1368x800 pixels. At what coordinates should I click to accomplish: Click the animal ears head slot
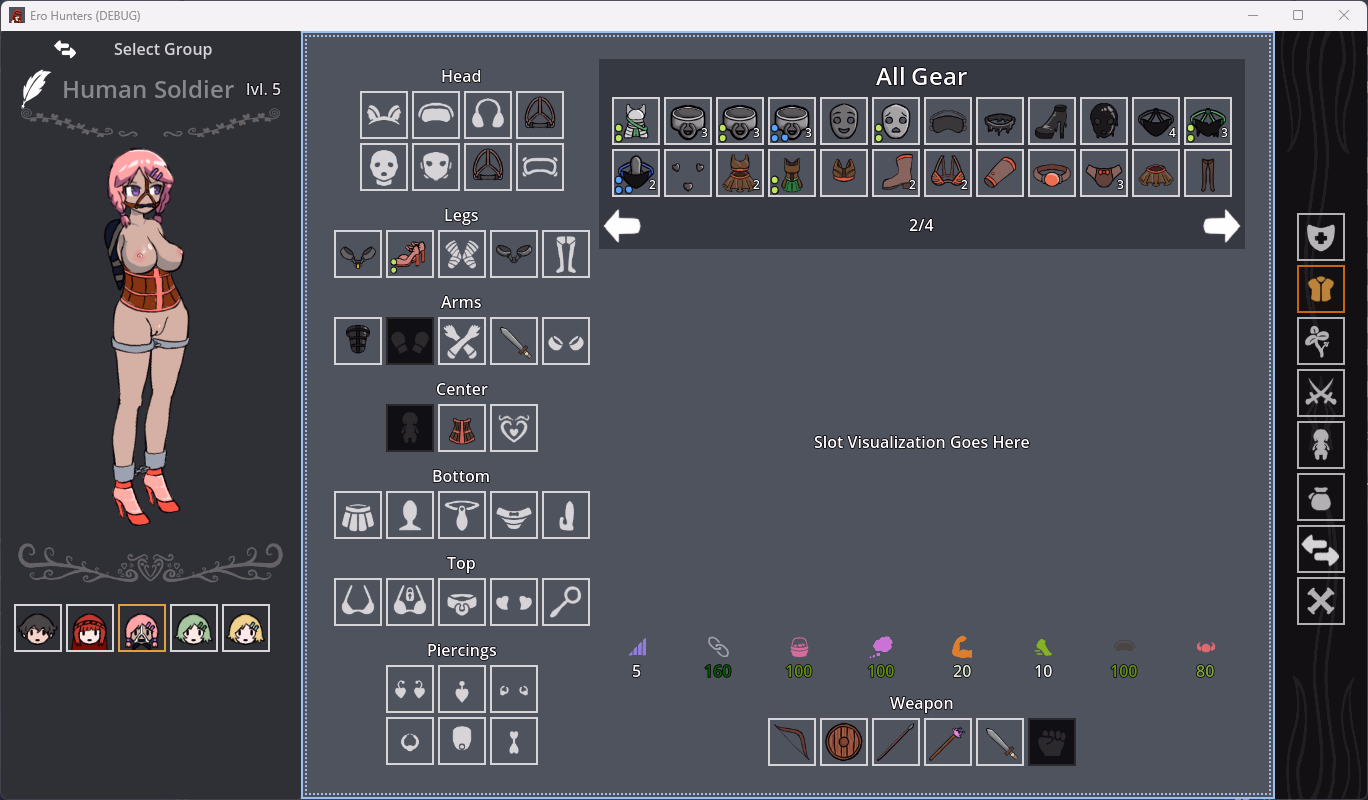pos(384,115)
